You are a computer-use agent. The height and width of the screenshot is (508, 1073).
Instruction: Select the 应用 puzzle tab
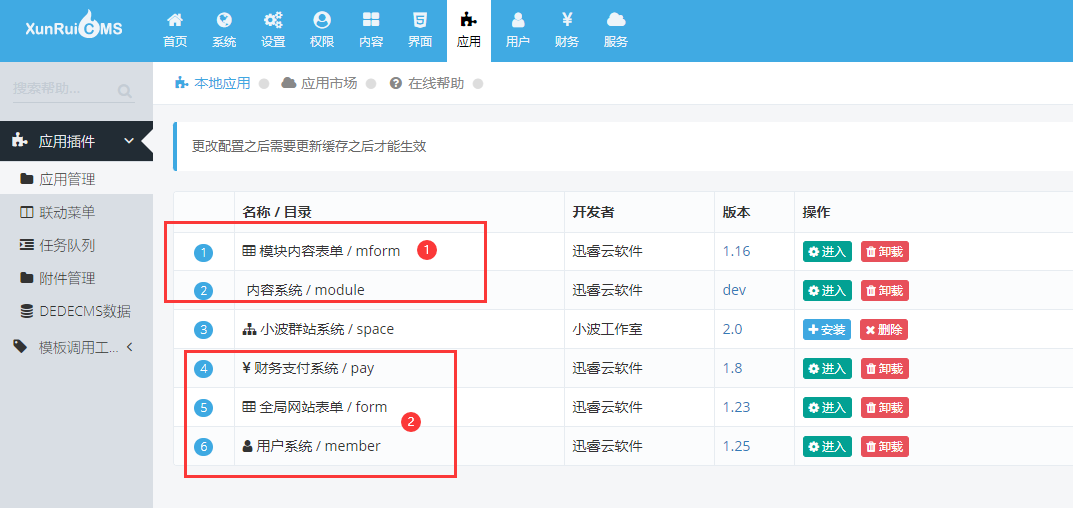click(469, 31)
